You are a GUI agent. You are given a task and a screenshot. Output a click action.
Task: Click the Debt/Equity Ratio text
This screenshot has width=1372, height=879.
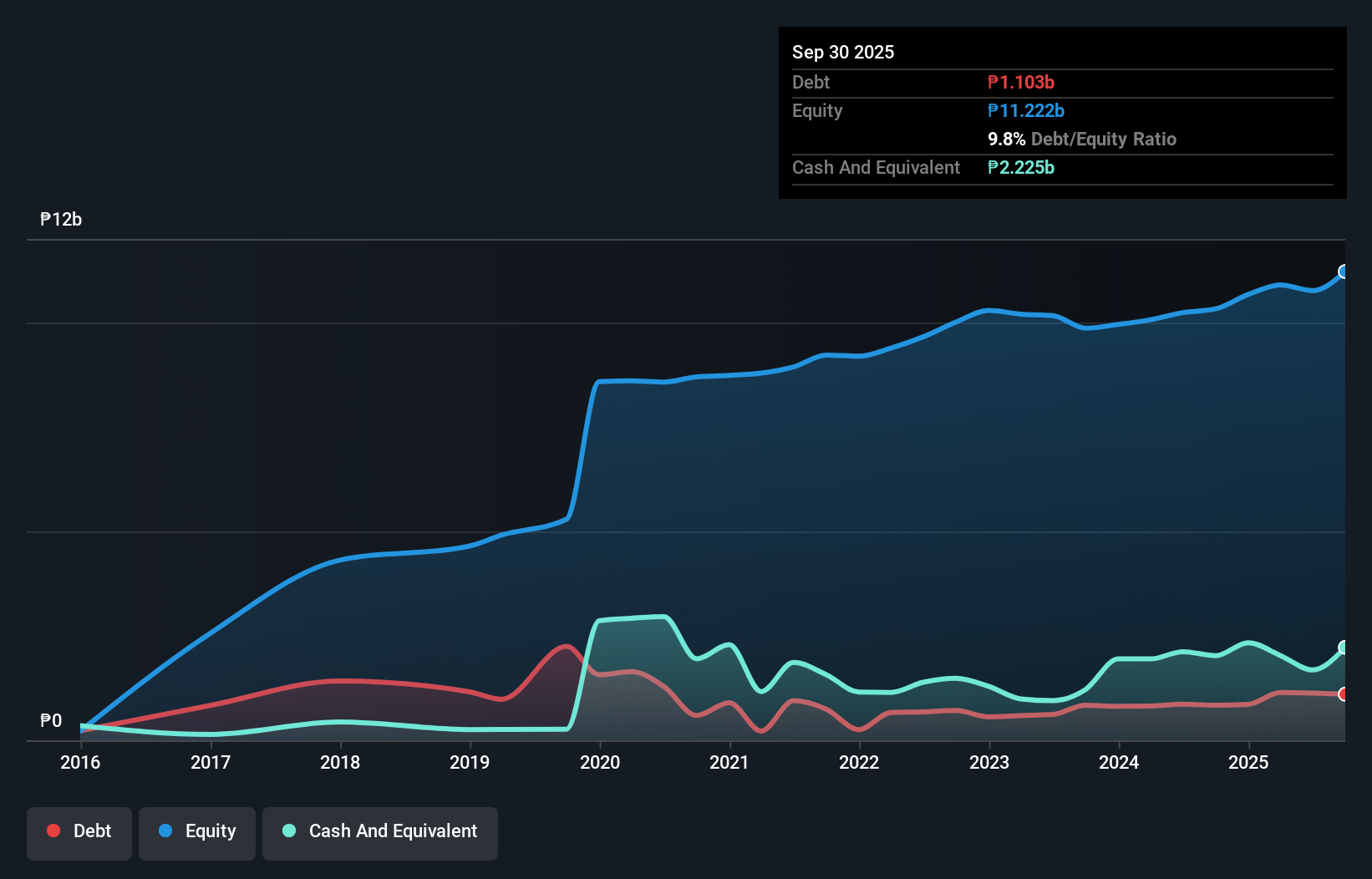click(1104, 140)
